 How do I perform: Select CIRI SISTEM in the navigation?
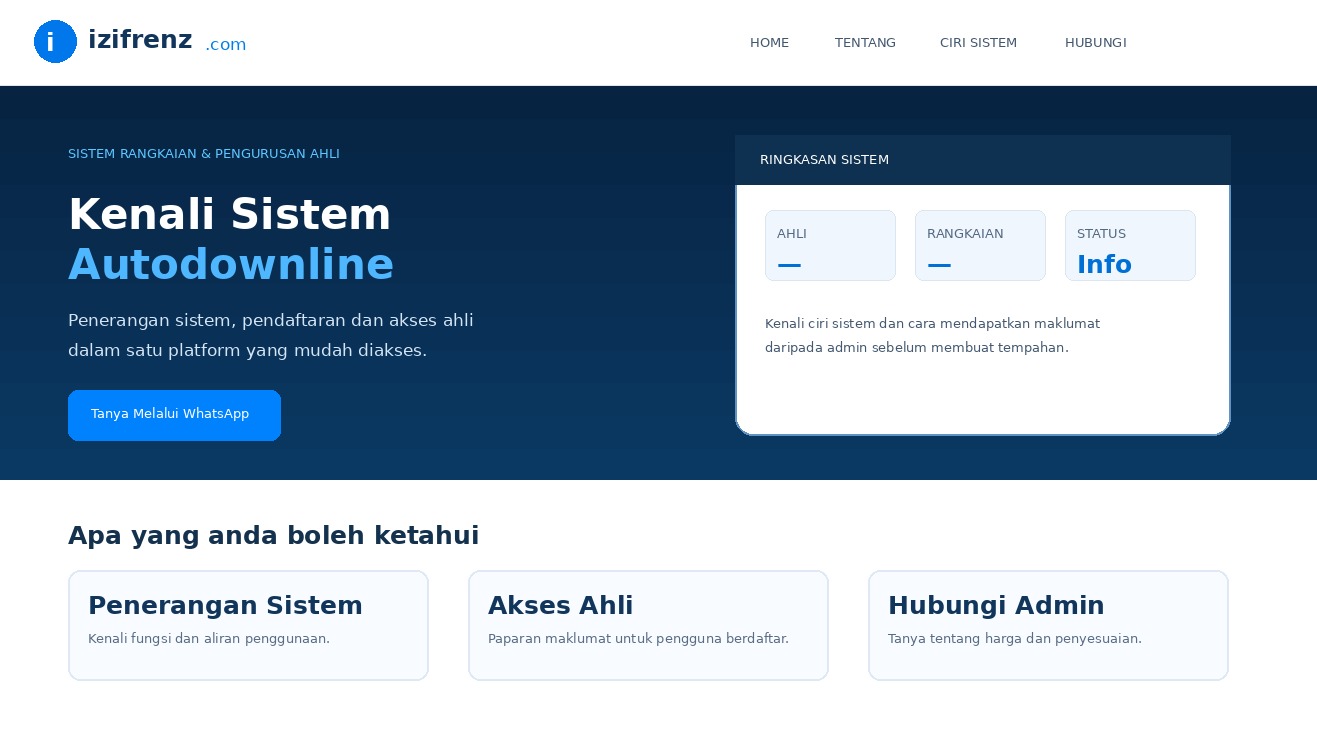coord(978,43)
